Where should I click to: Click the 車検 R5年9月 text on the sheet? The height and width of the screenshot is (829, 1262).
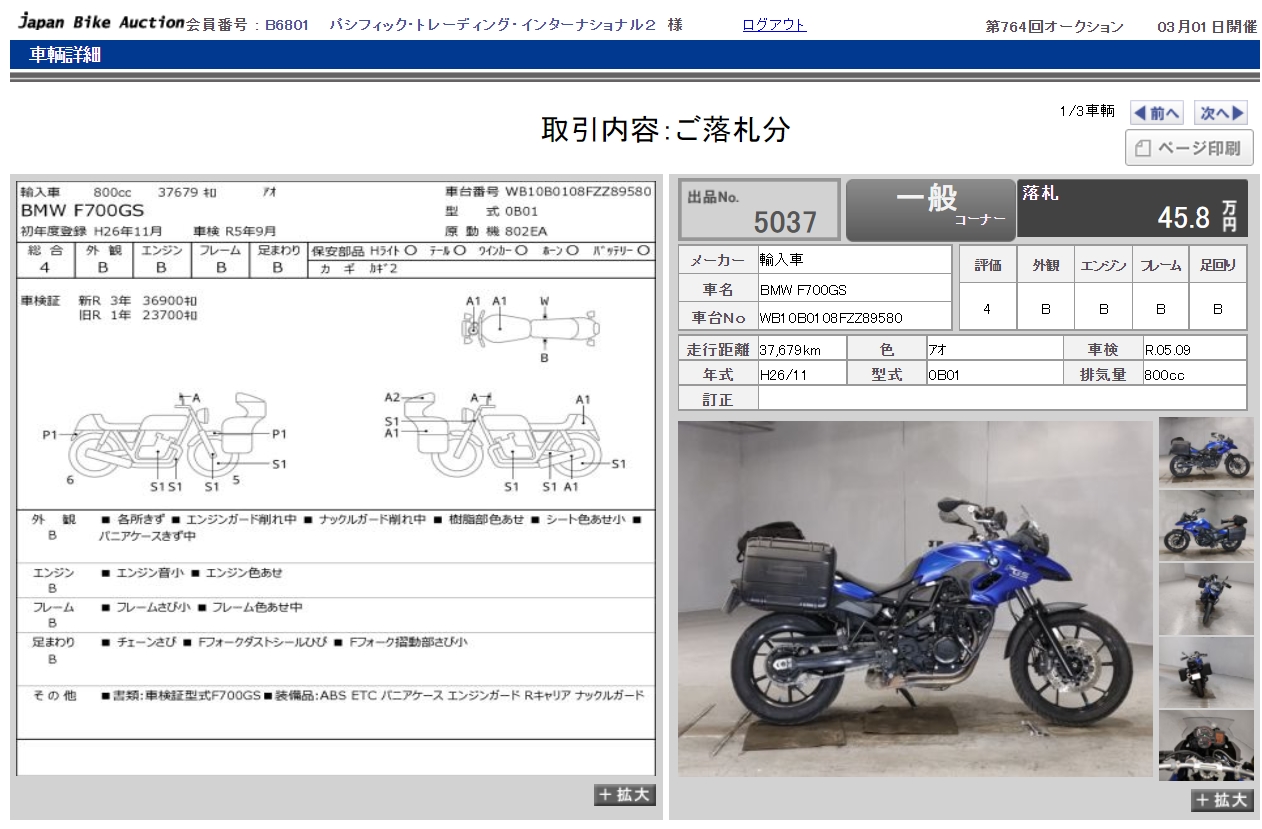pos(235,231)
